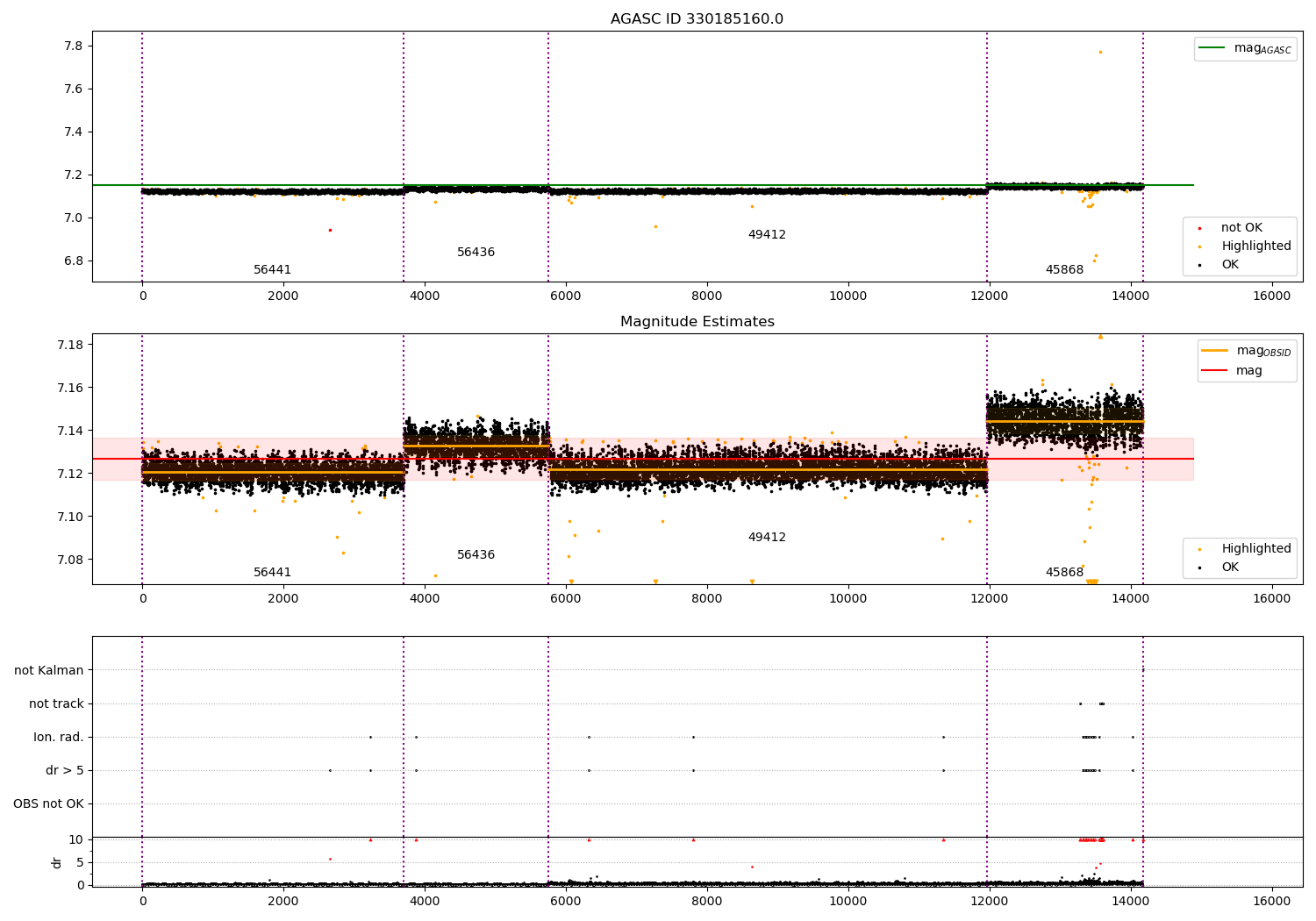Click the 6.8 y-axis tick in top plot
This screenshot has height=921, width=1316.
coord(75,261)
